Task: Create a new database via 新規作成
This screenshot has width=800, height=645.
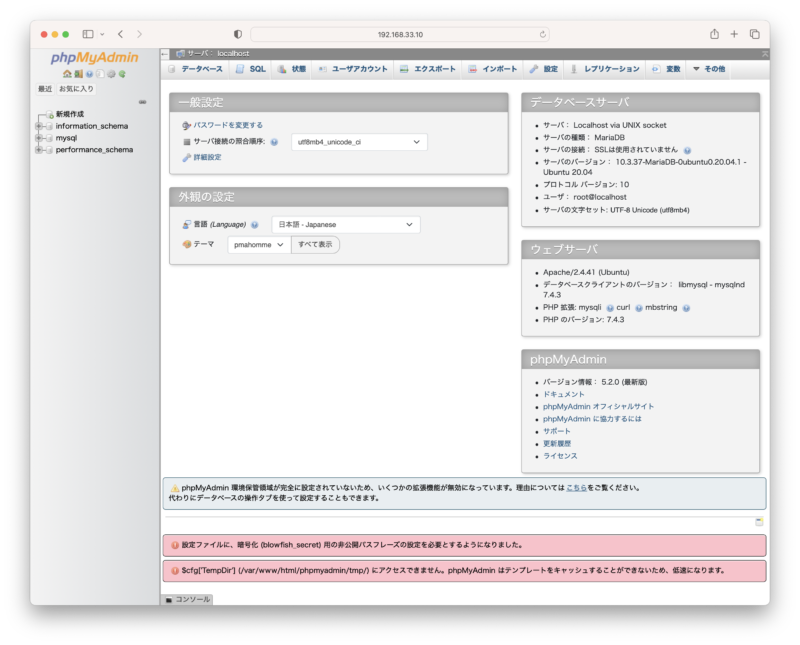Action: click(x=69, y=114)
